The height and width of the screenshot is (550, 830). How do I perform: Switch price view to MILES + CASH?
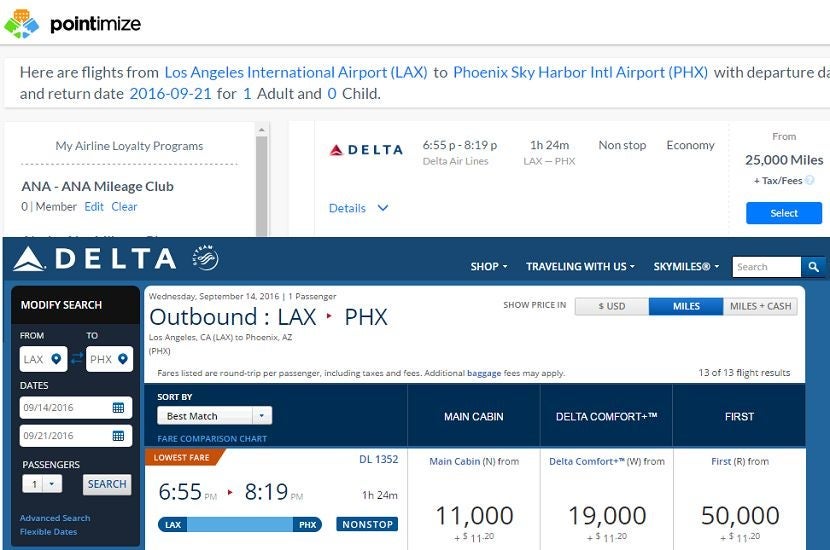(760, 306)
